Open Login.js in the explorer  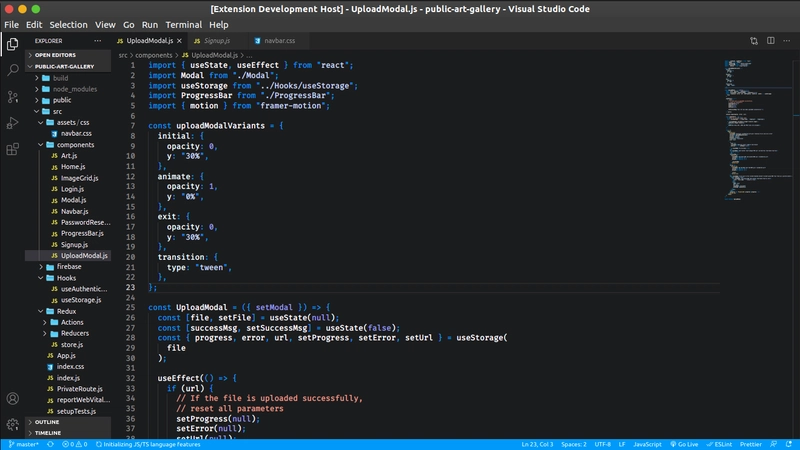pos(68,189)
